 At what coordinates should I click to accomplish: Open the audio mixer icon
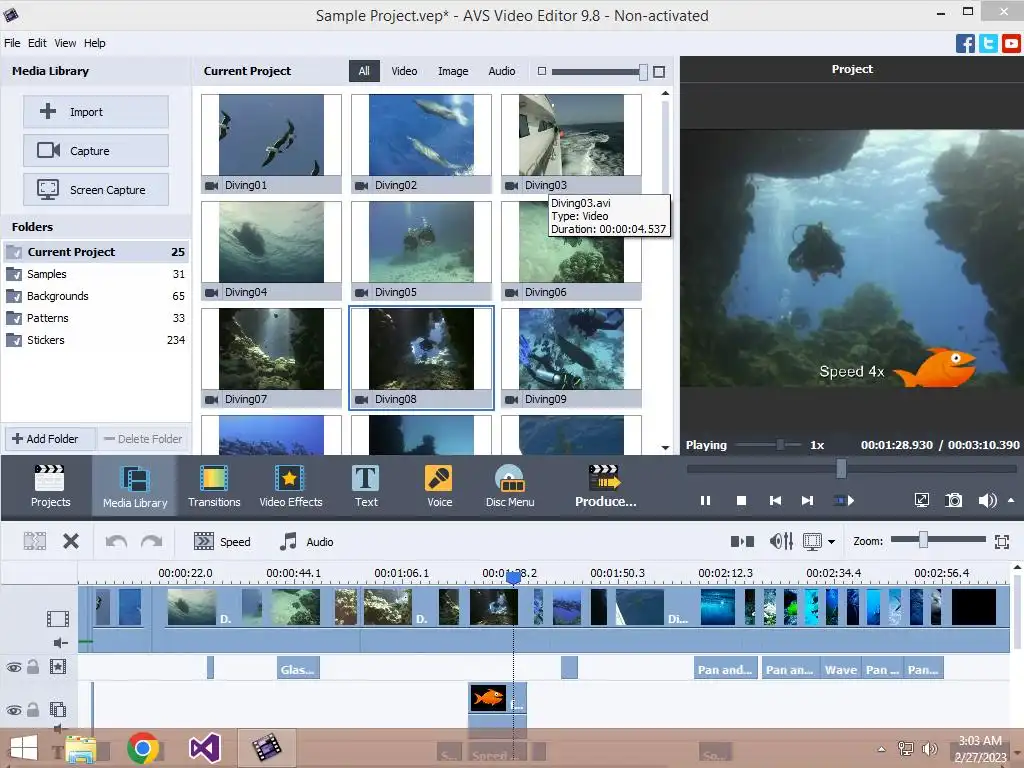(x=781, y=541)
